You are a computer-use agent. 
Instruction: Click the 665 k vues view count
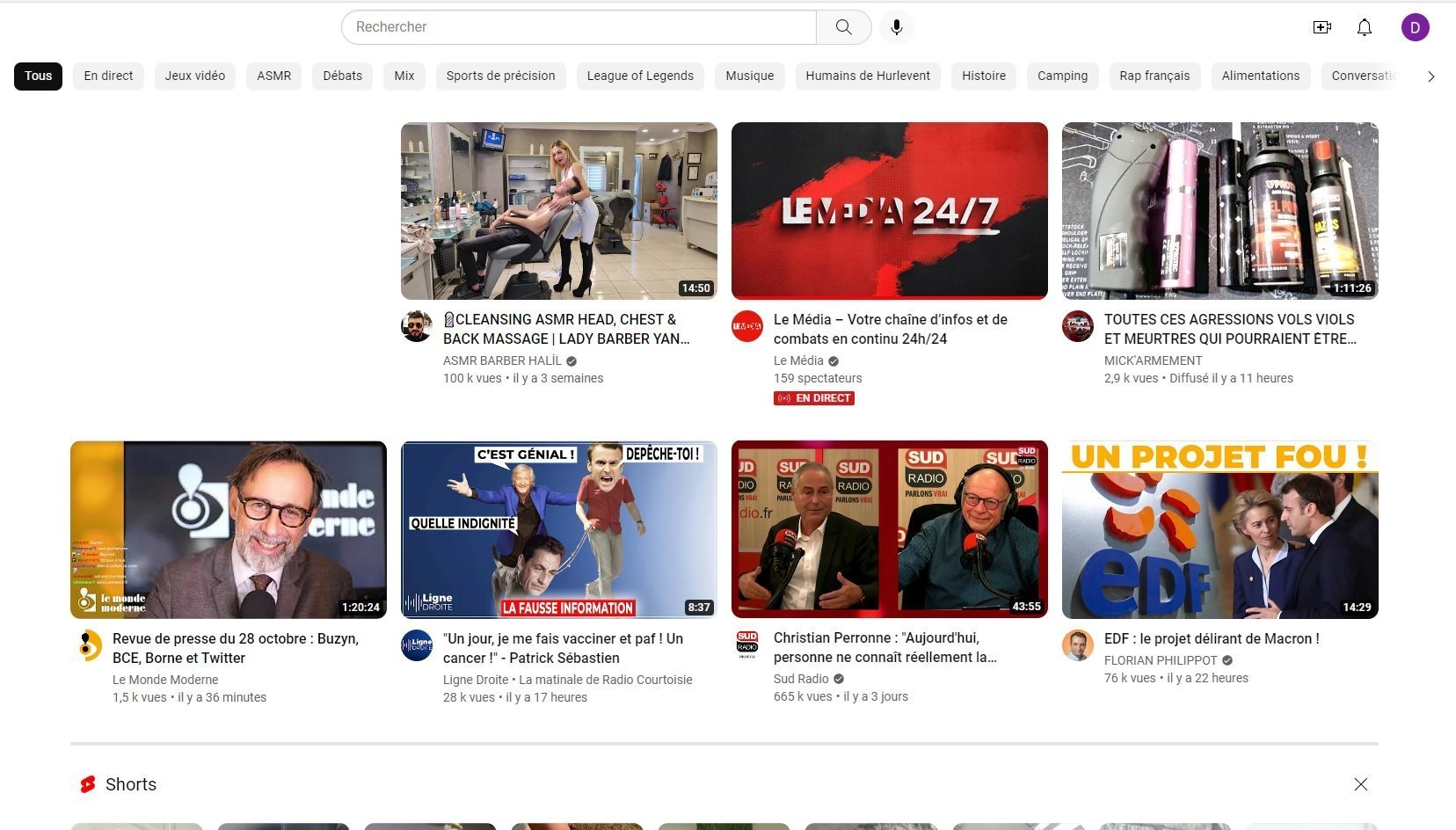[803, 696]
